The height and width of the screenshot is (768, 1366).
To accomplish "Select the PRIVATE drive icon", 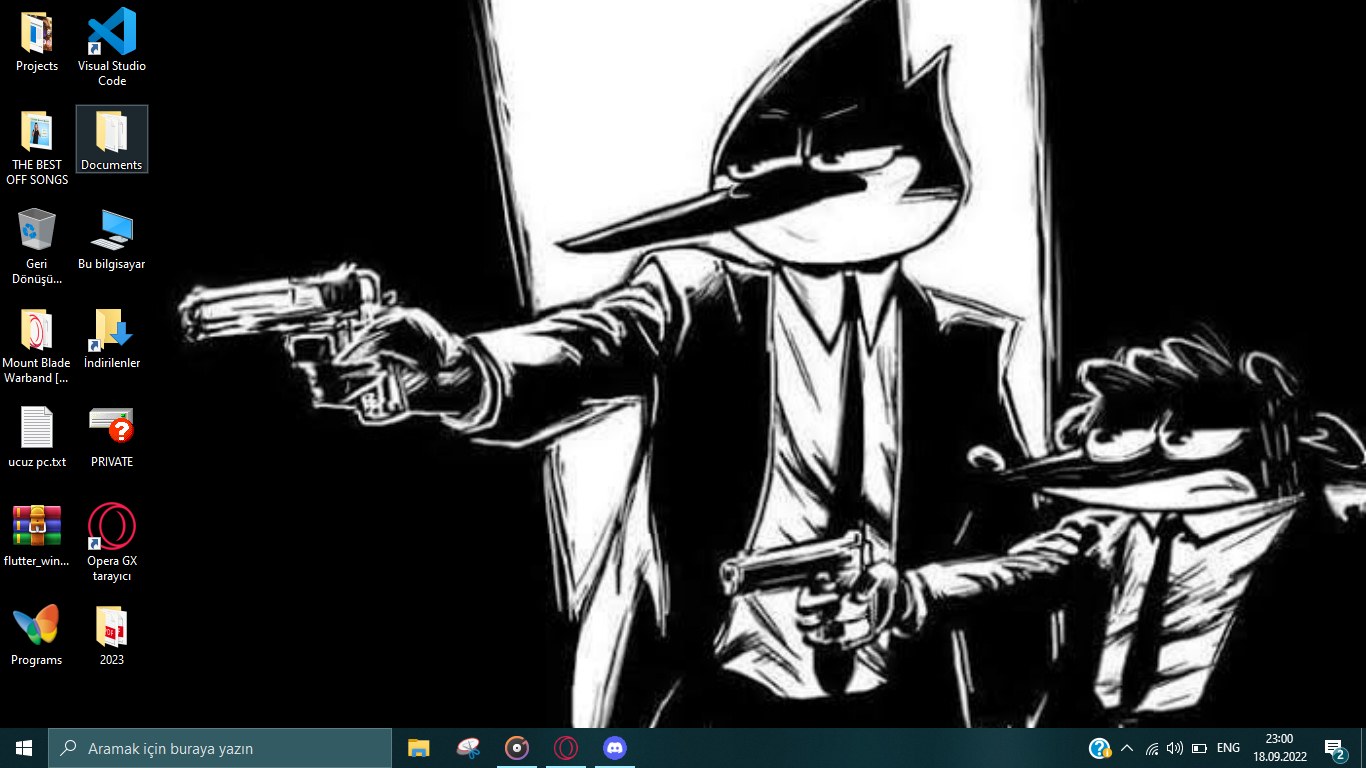I will tap(112, 437).
